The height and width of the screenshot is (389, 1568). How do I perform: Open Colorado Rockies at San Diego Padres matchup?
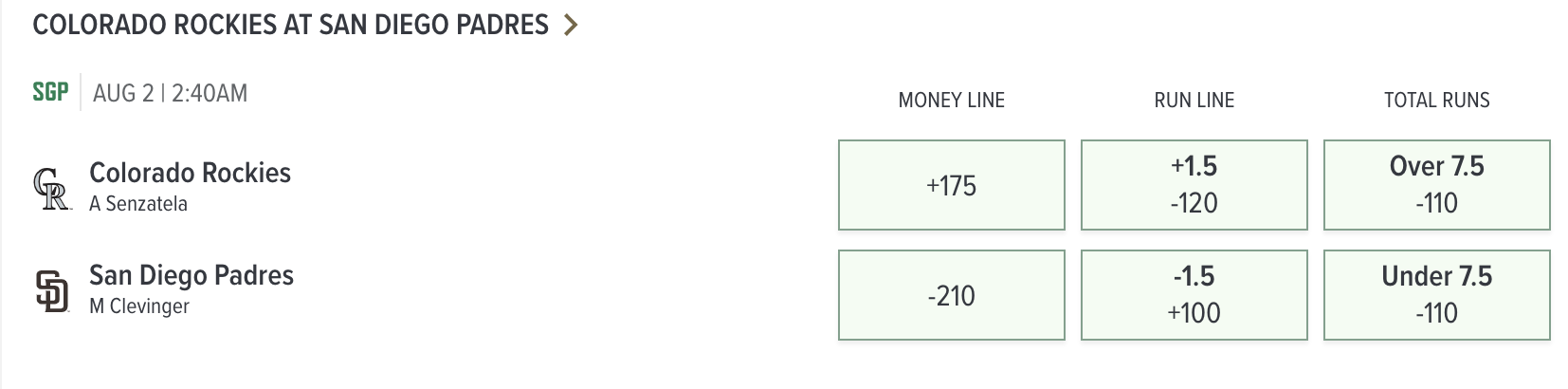coord(290,25)
